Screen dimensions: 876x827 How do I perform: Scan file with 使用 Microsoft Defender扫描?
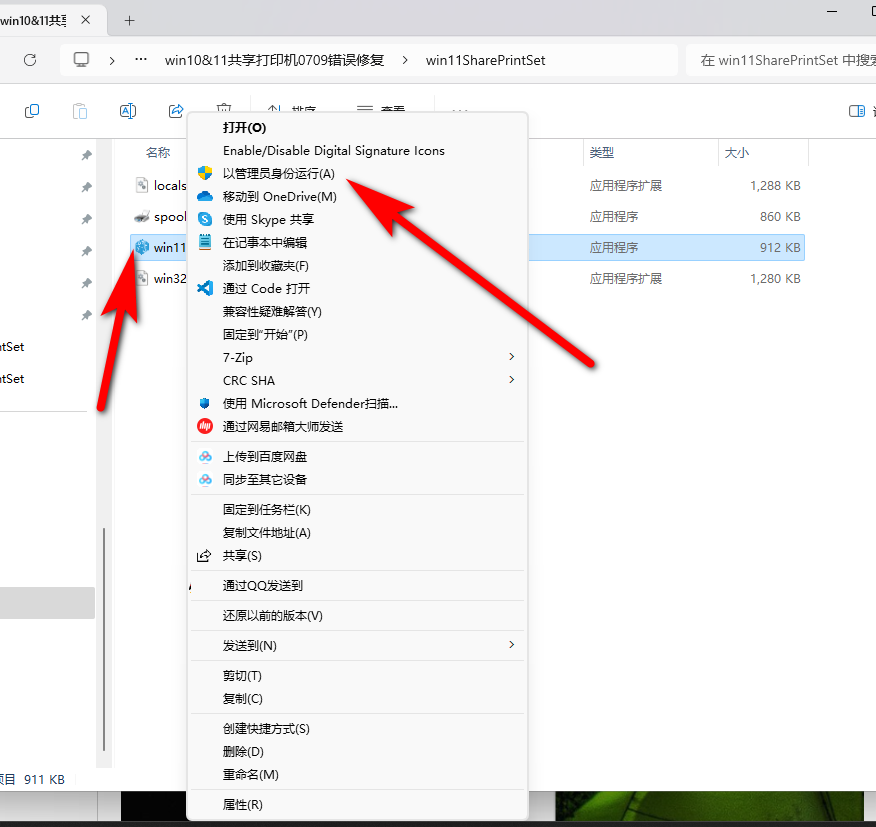(310, 403)
